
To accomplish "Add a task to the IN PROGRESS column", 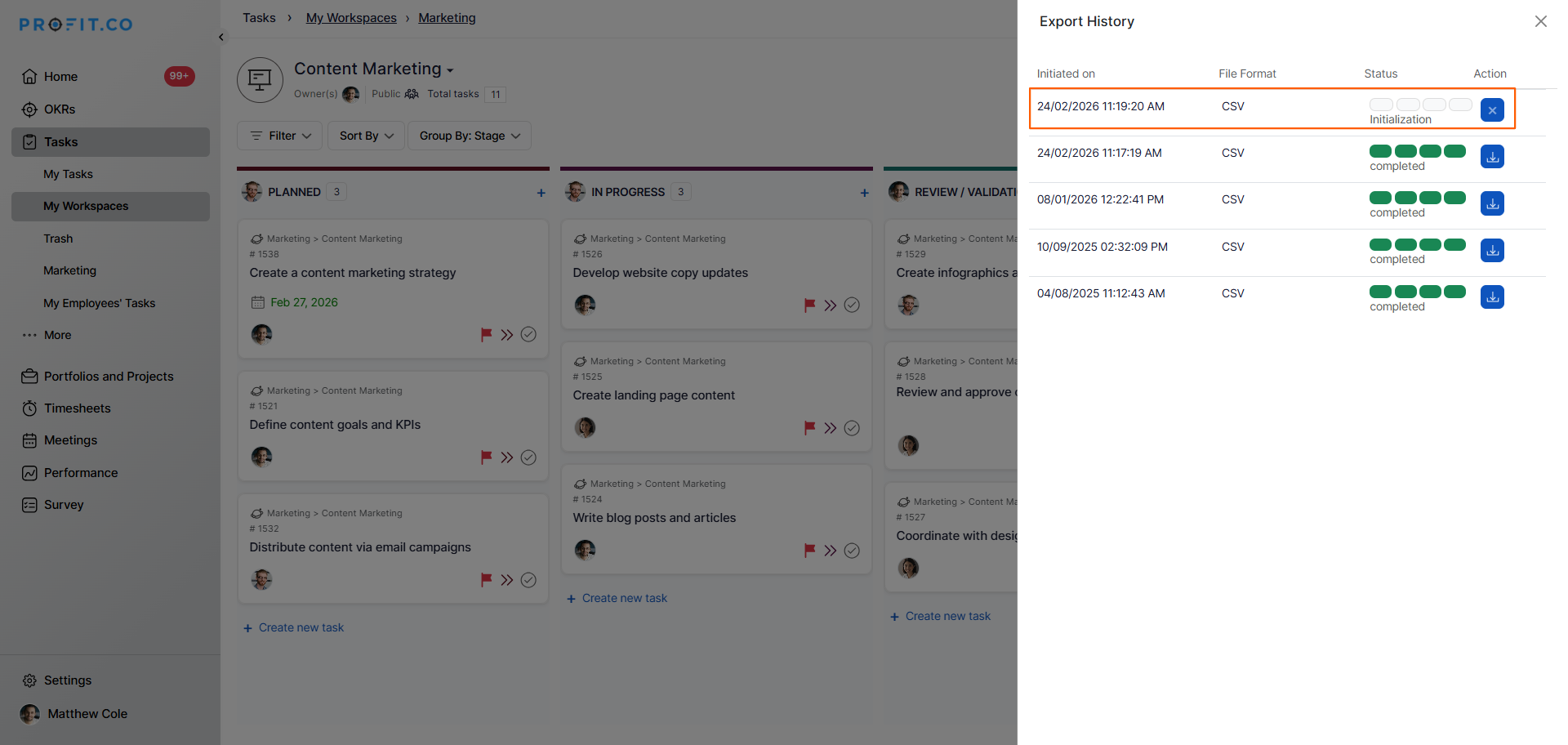I will click(x=864, y=193).
